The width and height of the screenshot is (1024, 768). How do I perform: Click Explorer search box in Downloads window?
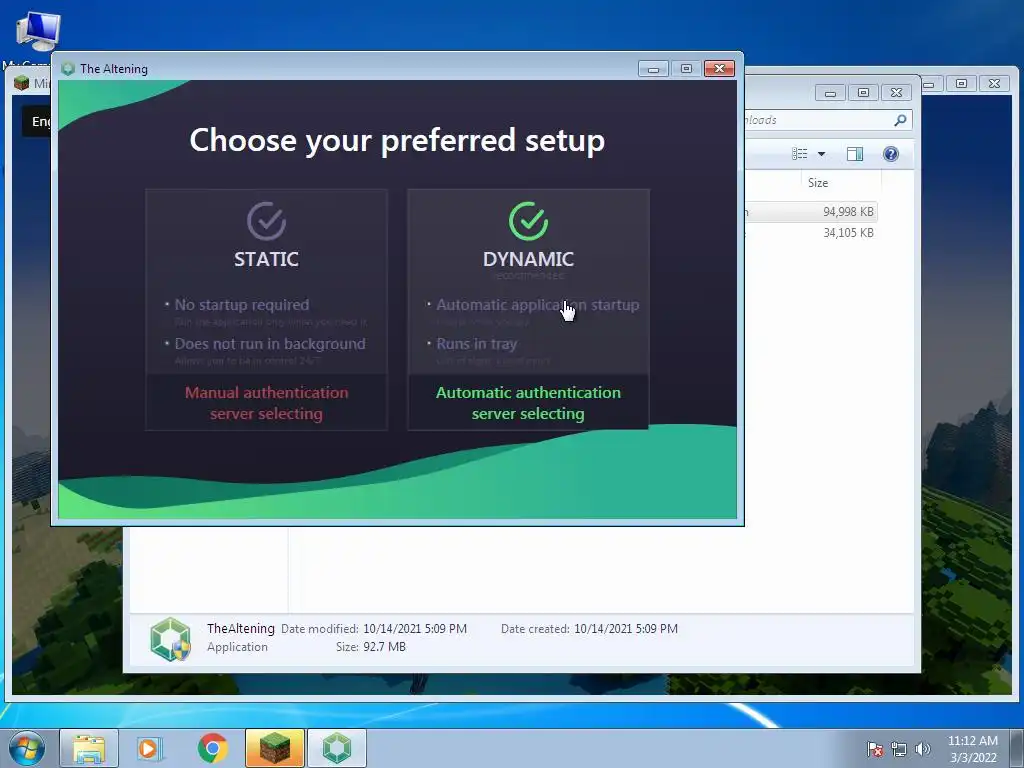pos(826,120)
